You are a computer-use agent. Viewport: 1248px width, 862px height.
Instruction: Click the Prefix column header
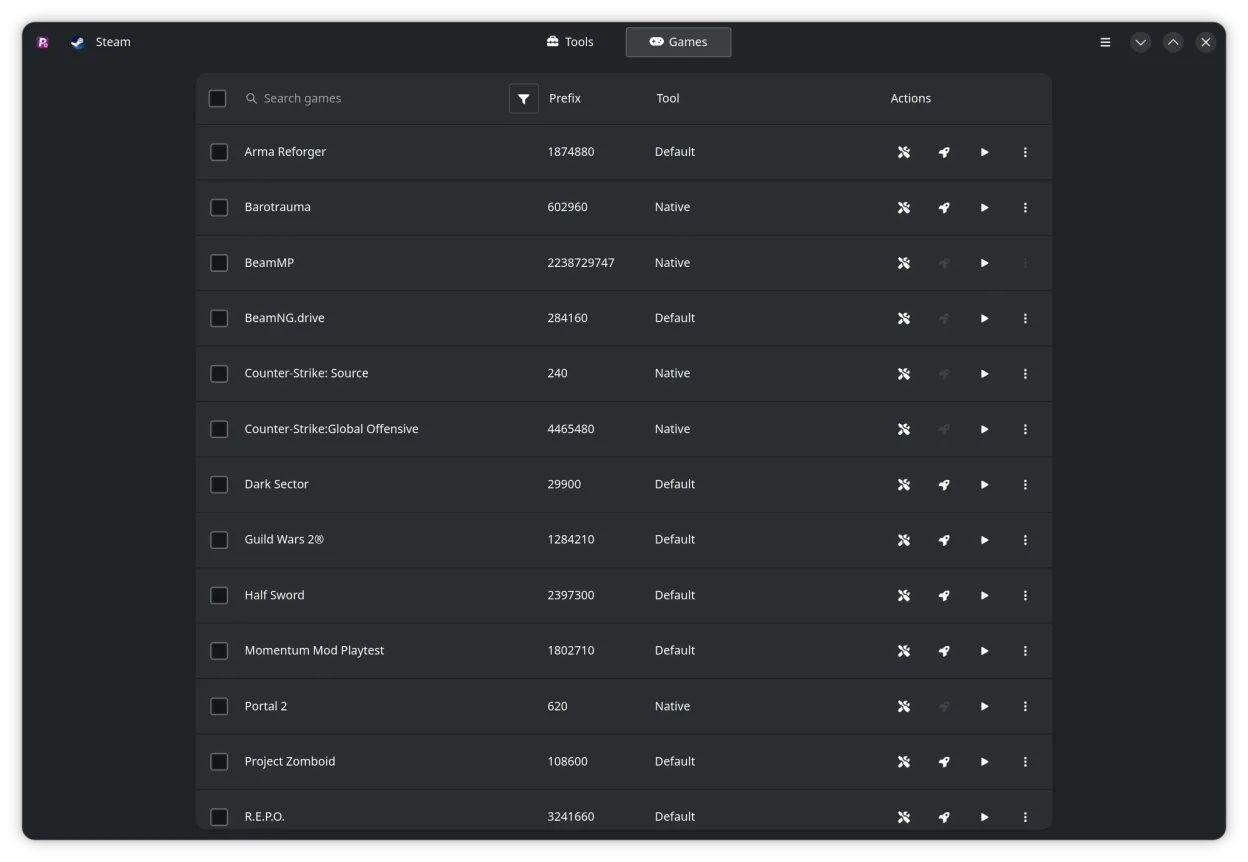point(565,98)
